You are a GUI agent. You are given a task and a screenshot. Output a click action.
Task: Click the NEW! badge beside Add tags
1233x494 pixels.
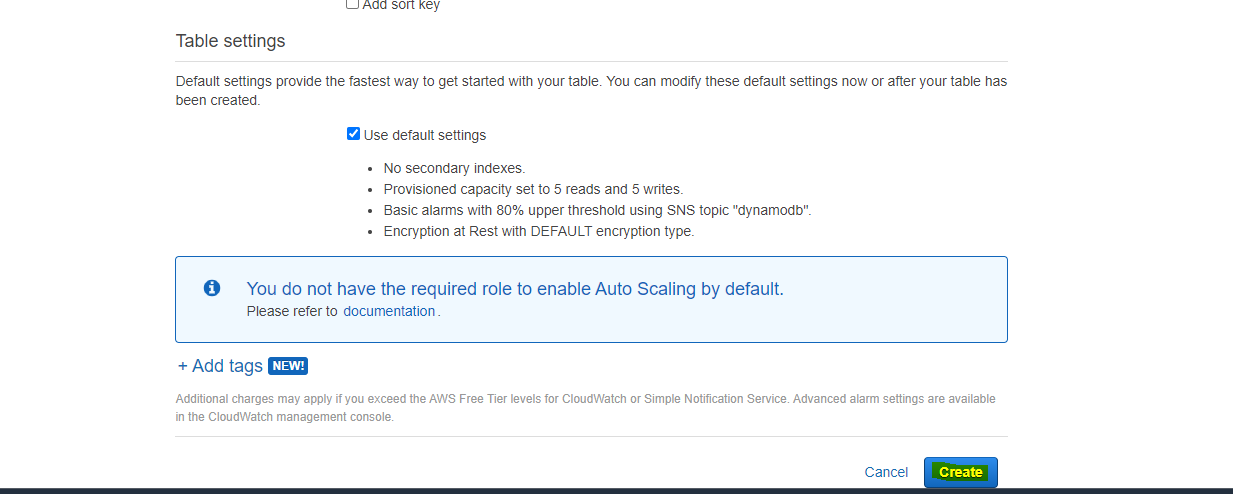tap(288, 366)
